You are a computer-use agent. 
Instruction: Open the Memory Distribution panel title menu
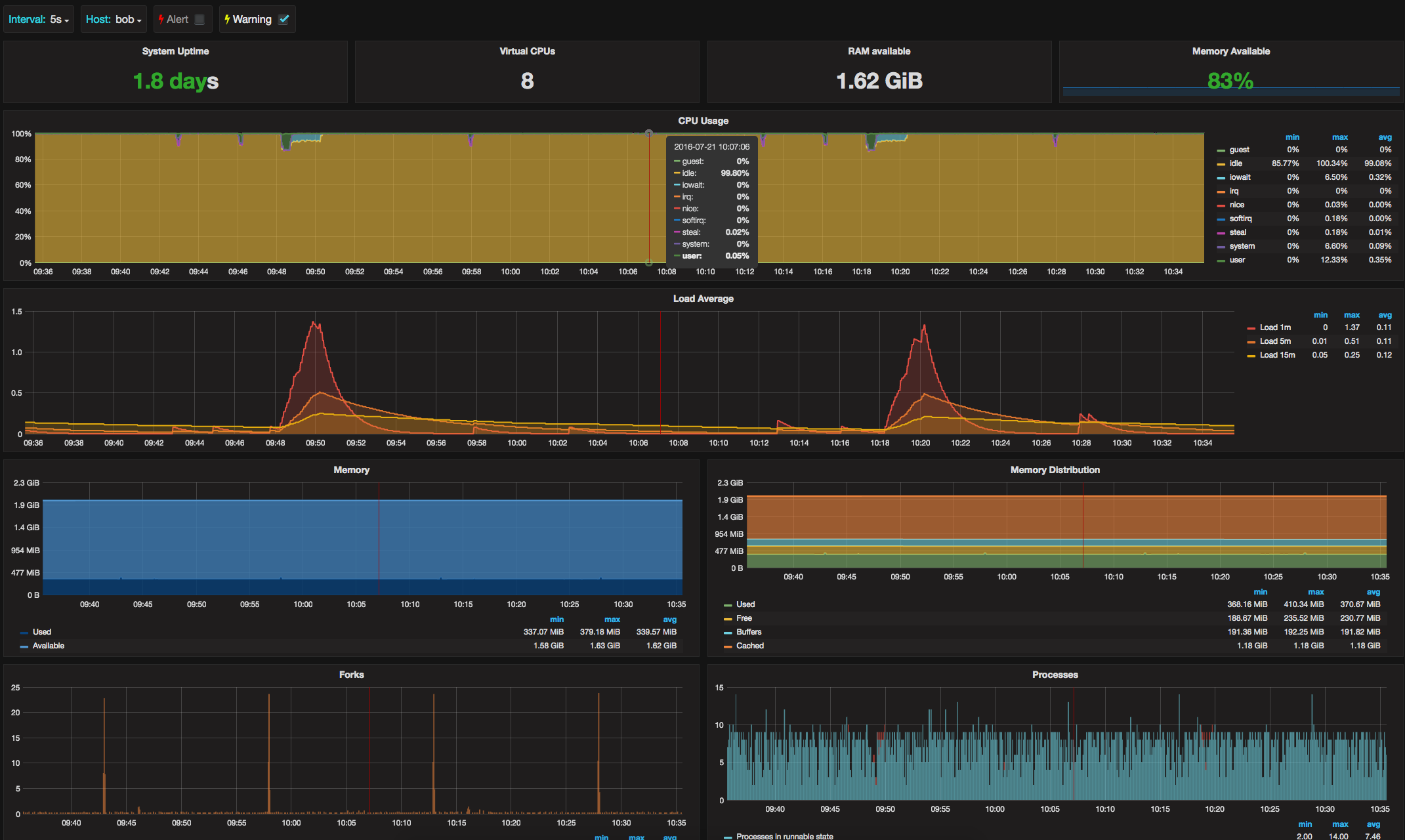point(1055,470)
